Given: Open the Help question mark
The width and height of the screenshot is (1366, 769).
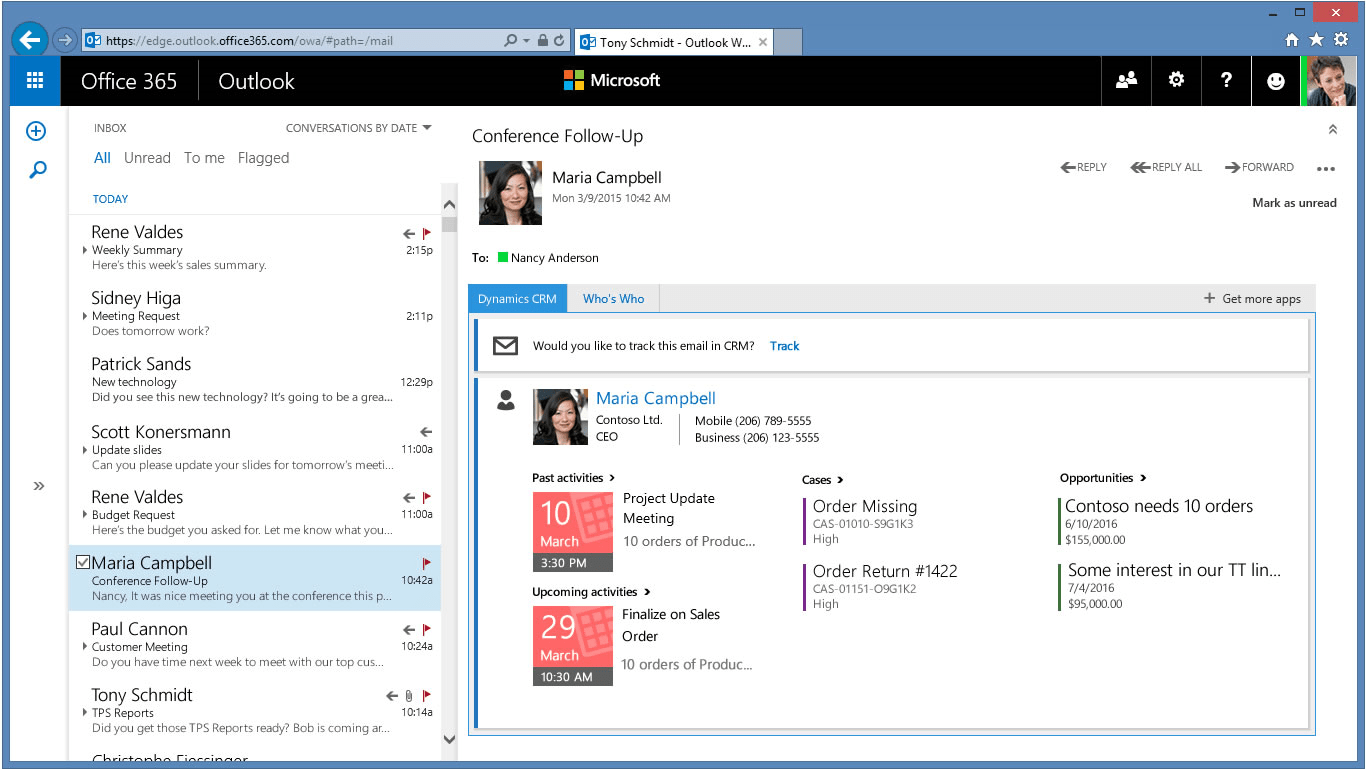Looking at the screenshot, I should (x=1226, y=81).
